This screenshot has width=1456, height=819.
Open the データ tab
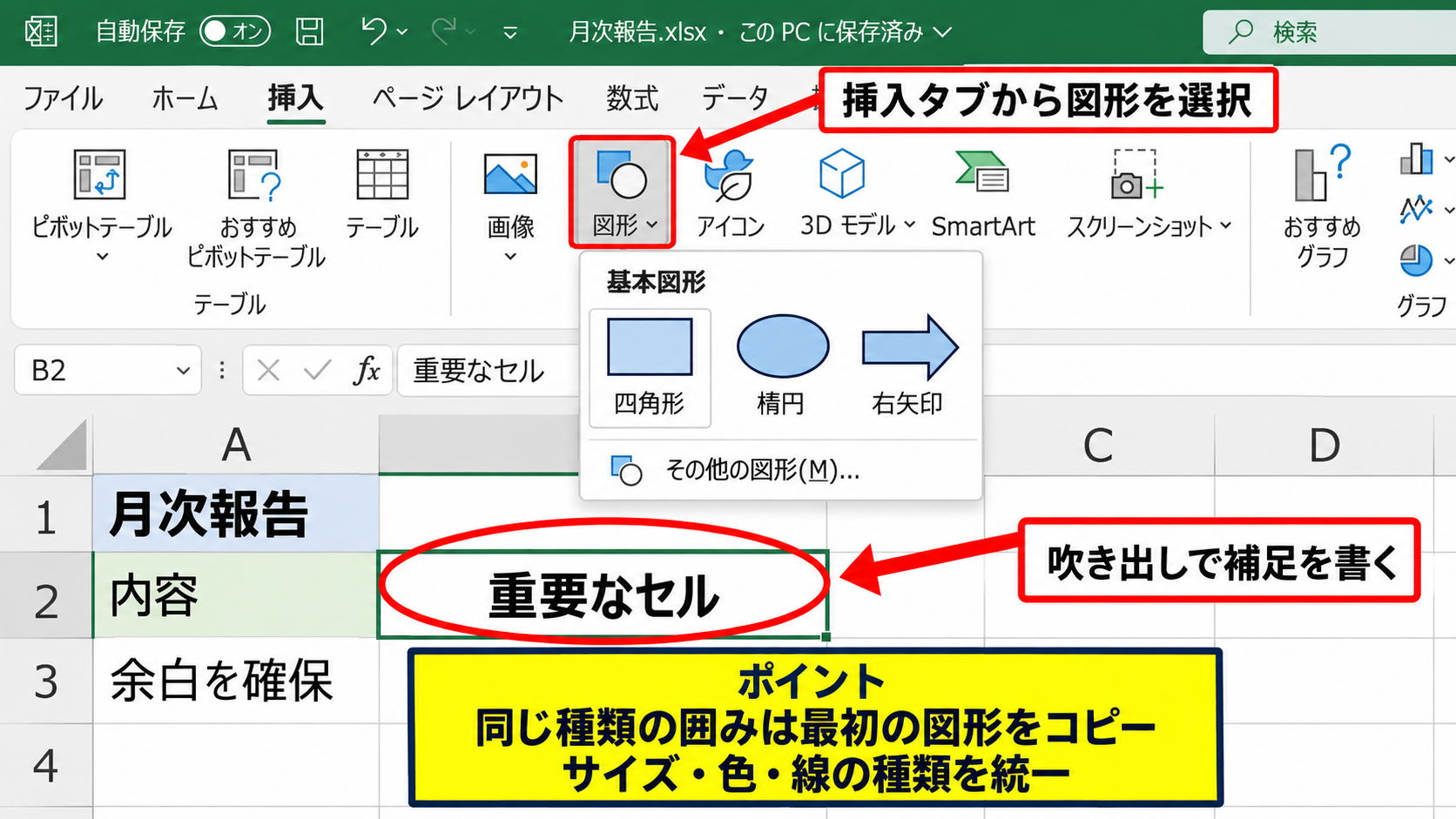pyautogui.click(x=735, y=98)
